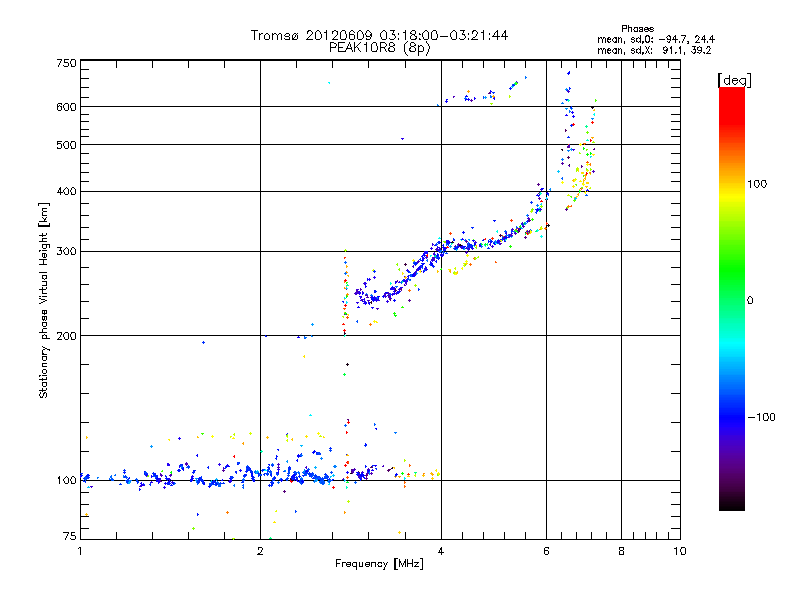This screenshot has width=800, height=600.
Task: Click the 75 tick label on height axis
Action: click(x=70, y=536)
